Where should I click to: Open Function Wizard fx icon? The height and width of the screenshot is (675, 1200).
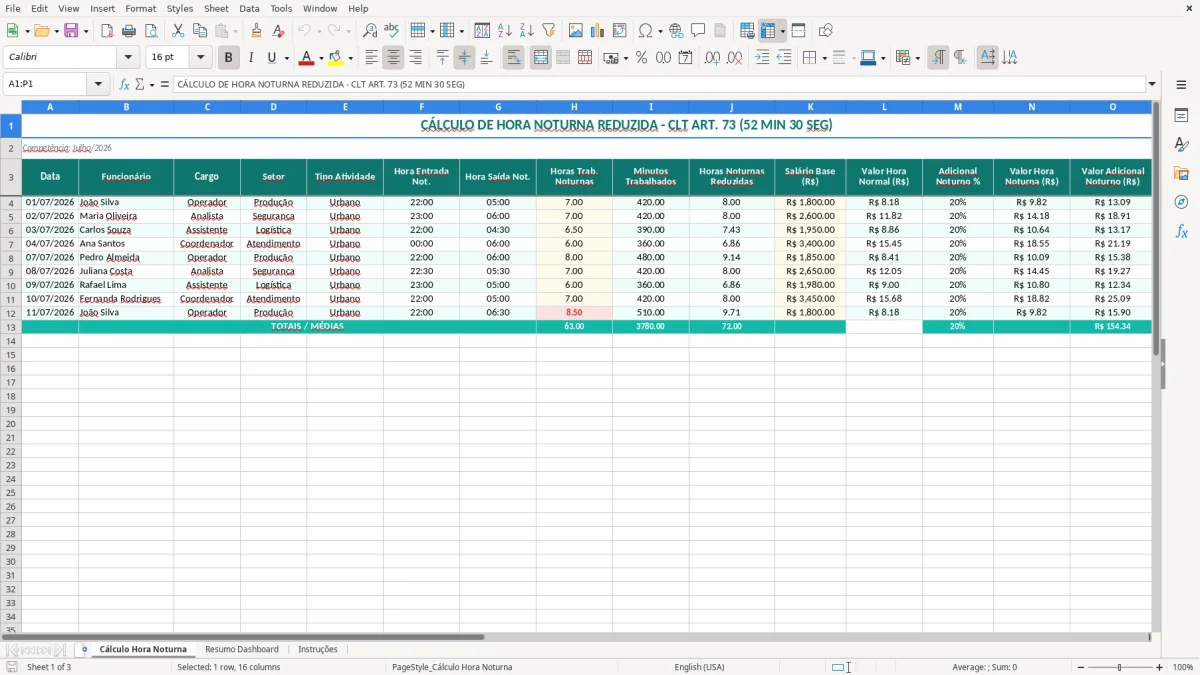[x=124, y=85]
